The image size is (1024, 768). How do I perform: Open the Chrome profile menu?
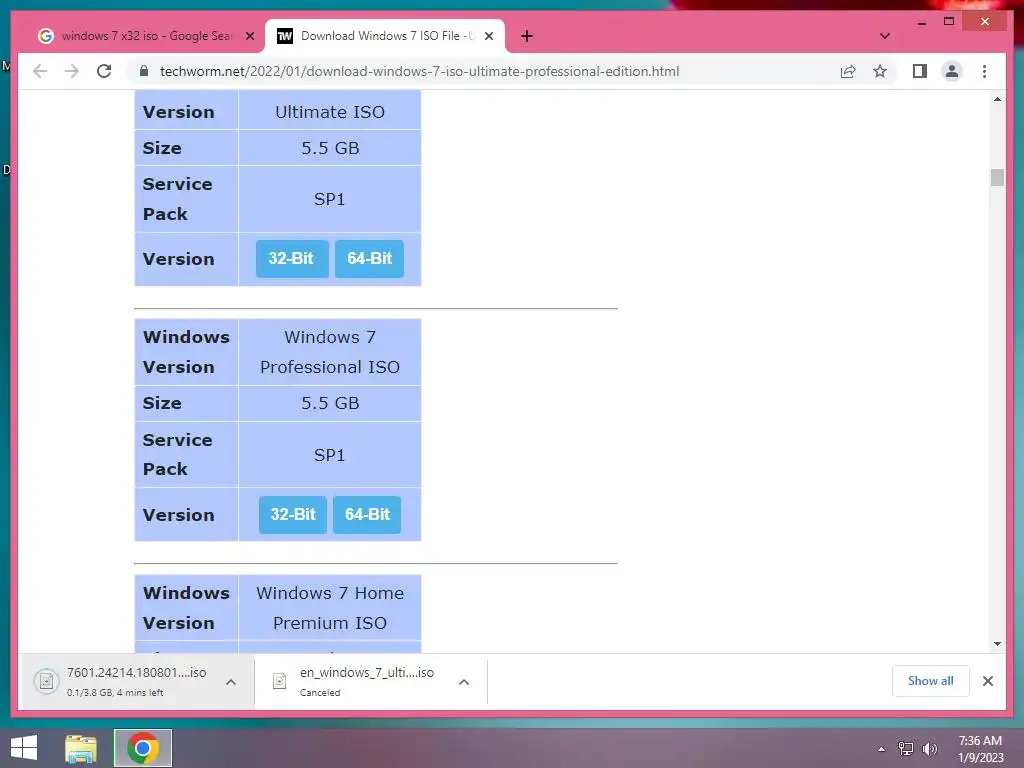click(952, 71)
